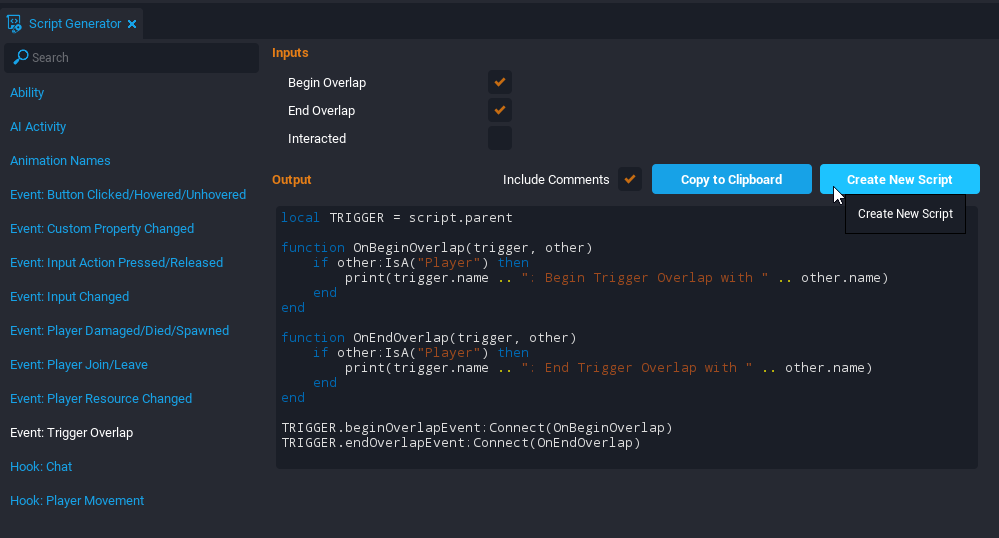Click the search magnifier icon
The width and height of the screenshot is (999, 538).
[x=20, y=58]
